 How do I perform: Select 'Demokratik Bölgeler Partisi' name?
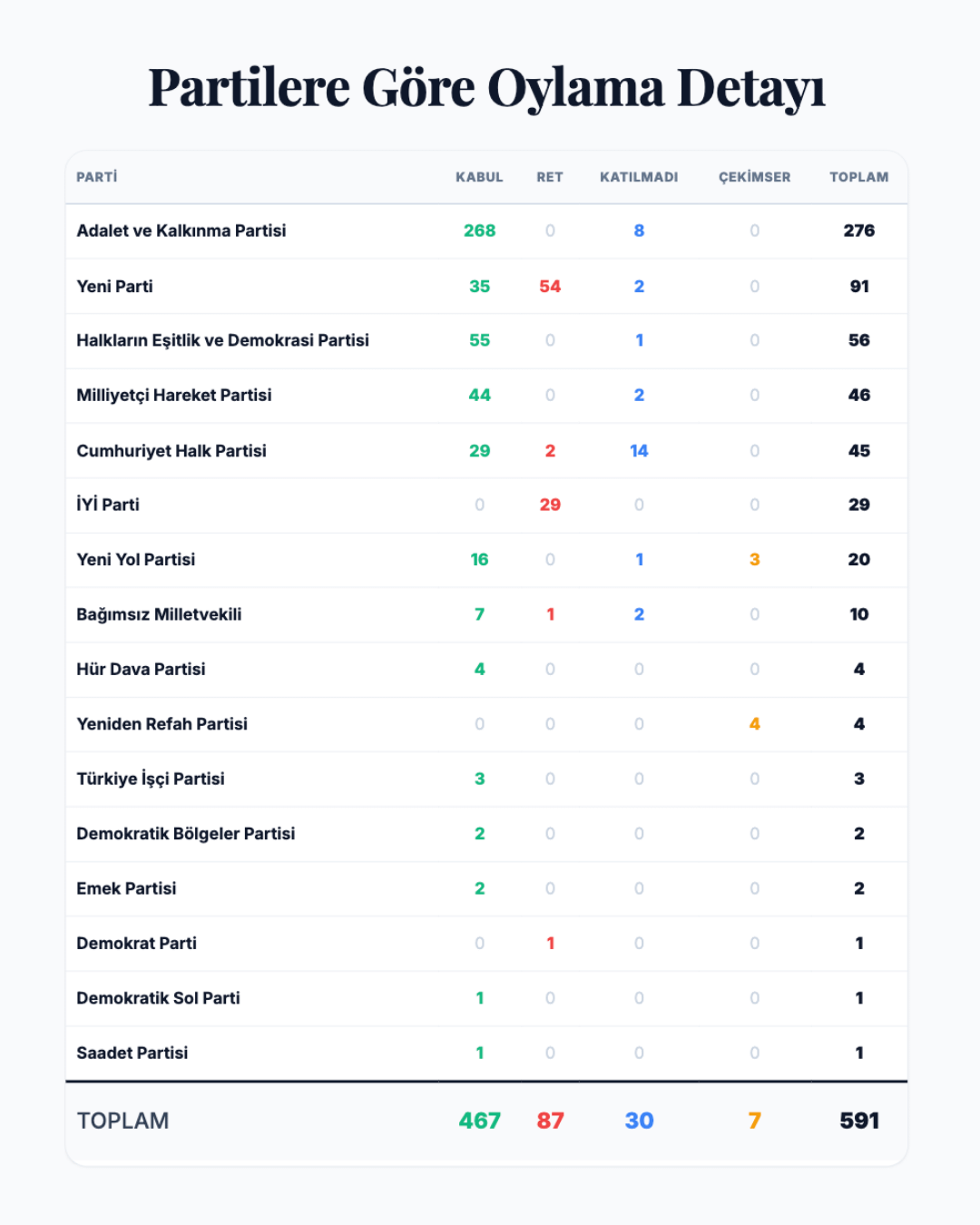coord(186,833)
